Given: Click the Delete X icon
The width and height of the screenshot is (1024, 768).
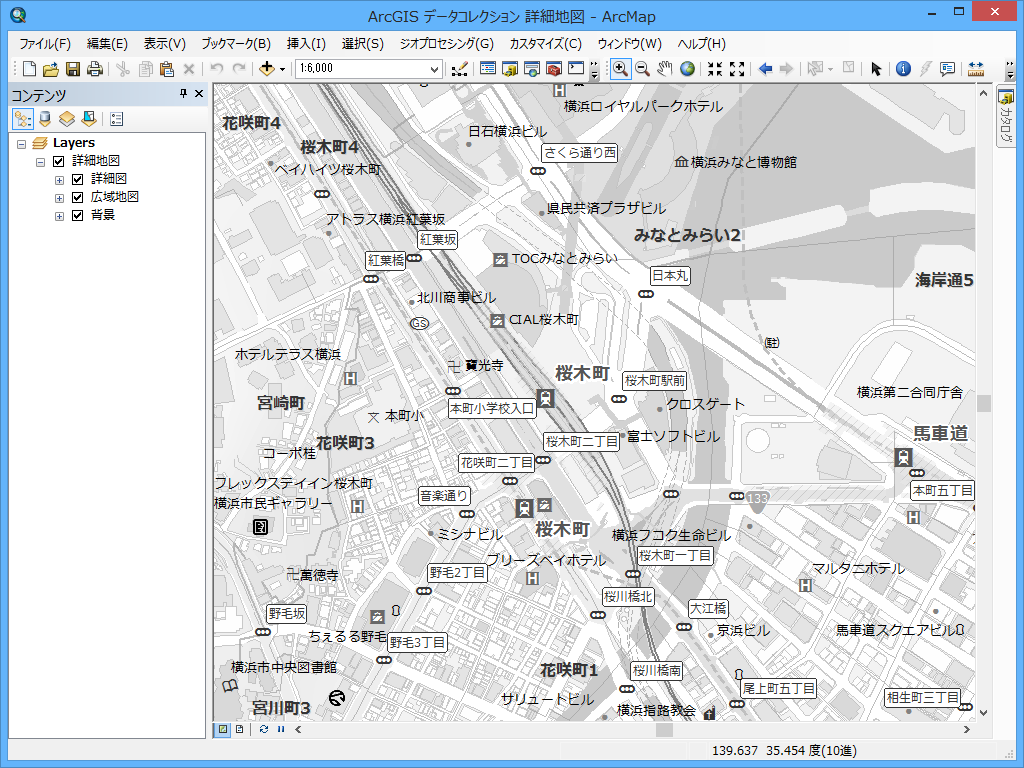Looking at the screenshot, I should click(x=189, y=69).
